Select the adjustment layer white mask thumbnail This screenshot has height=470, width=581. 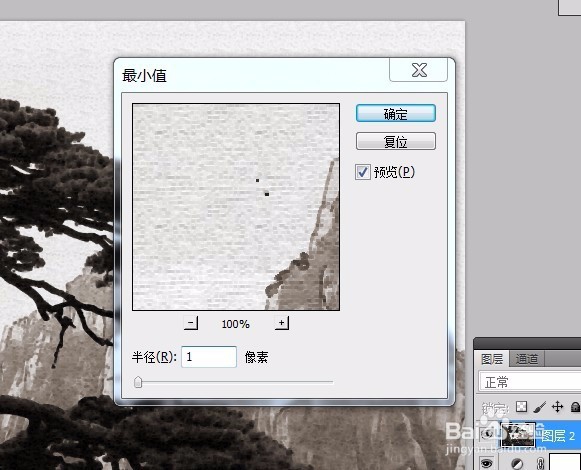564,461
